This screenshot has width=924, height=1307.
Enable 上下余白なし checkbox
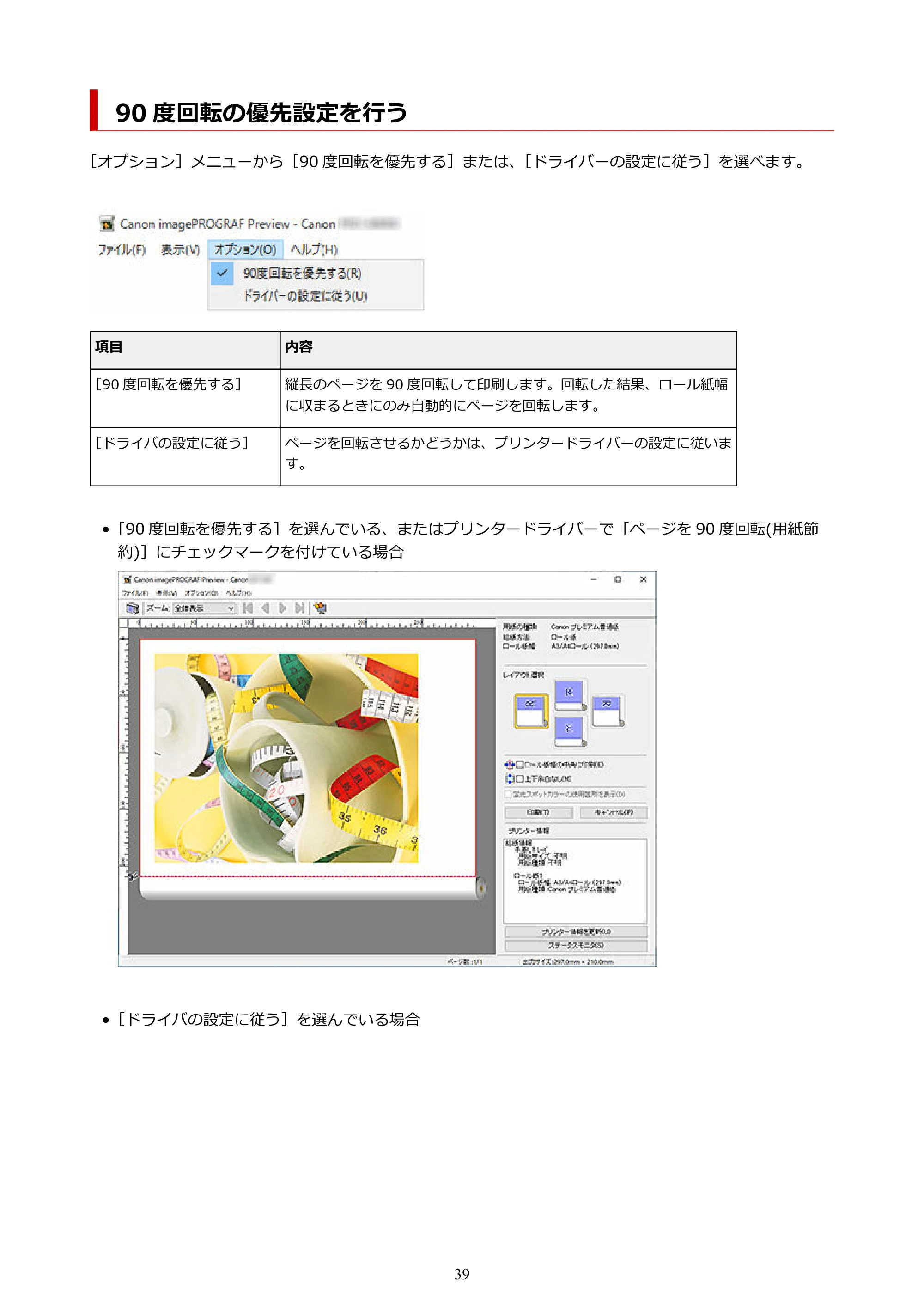[x=519, y=779]
